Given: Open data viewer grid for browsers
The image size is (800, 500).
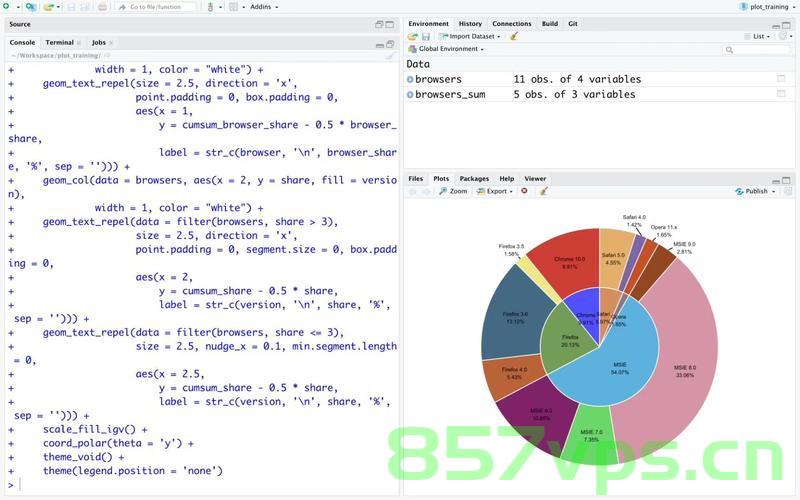Looking at the screenshot, I should tap(781, 79).
